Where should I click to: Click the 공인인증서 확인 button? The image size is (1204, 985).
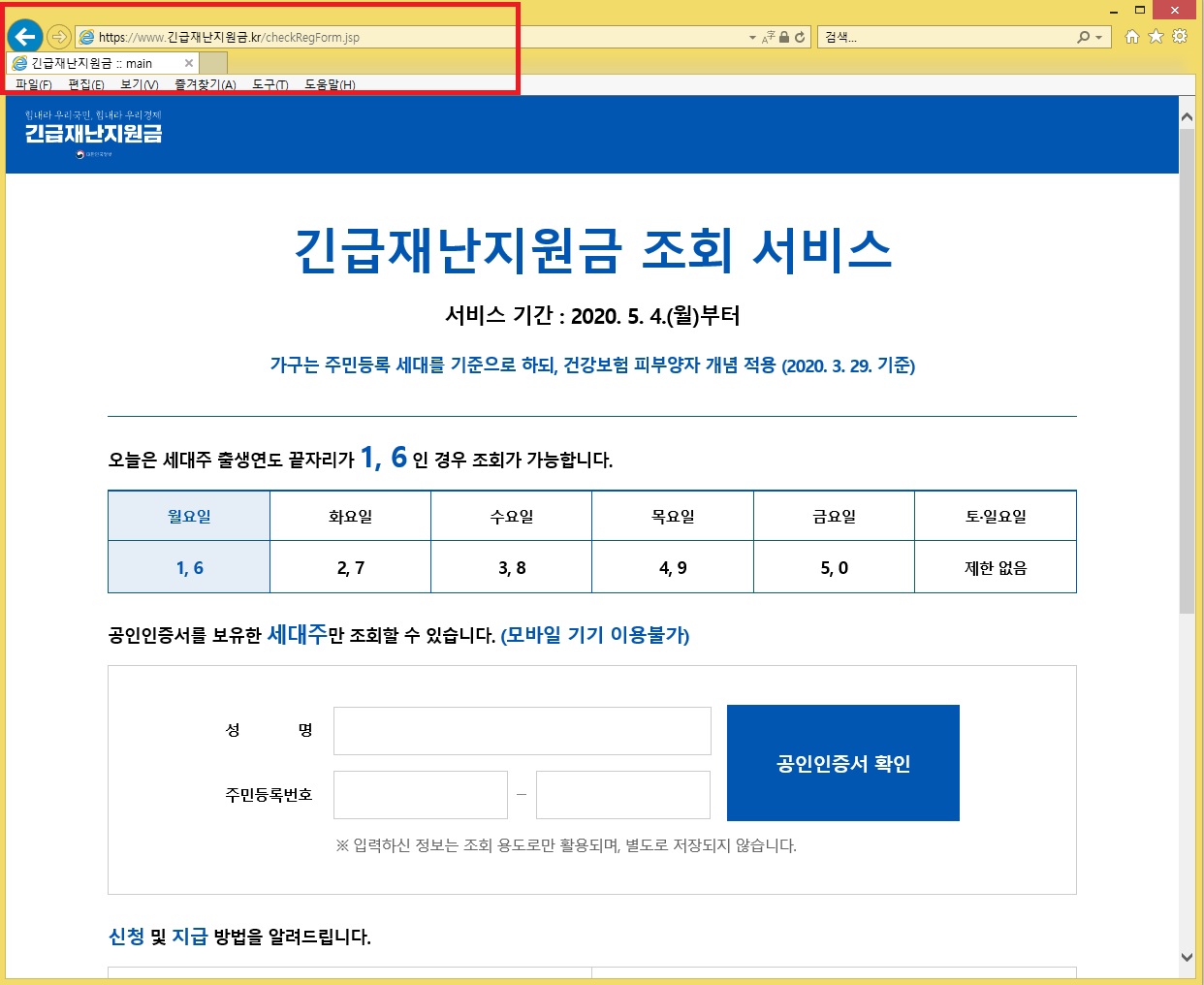tap(842, 763)
